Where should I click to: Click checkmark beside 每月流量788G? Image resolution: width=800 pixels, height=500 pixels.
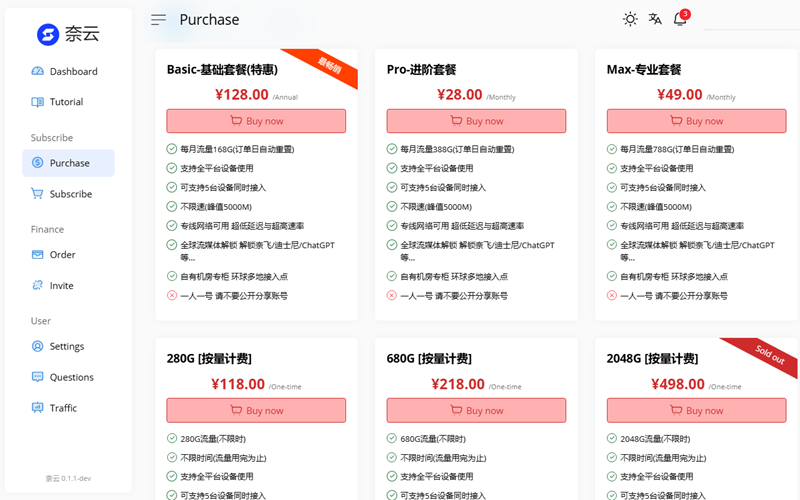(611, 149)
